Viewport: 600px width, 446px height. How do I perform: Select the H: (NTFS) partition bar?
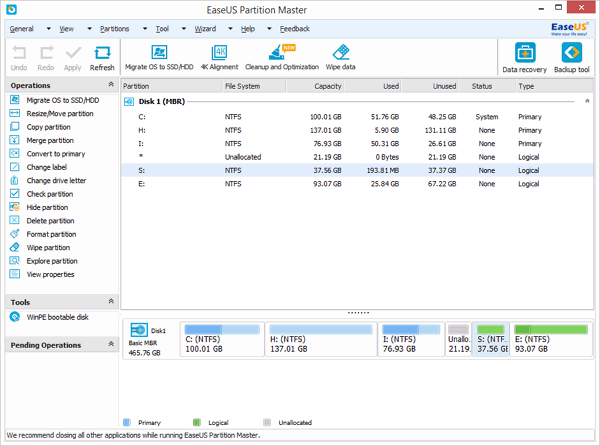(x=320, y=344)
